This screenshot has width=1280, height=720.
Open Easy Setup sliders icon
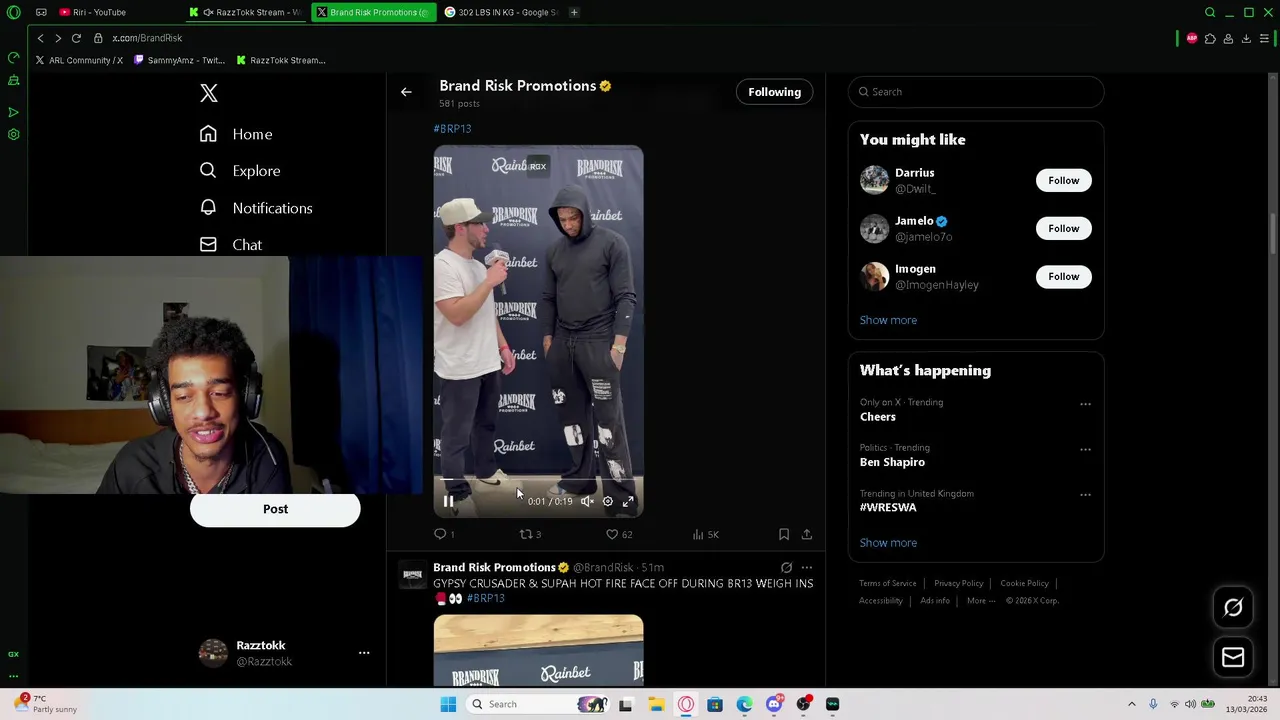(1264, 38)
